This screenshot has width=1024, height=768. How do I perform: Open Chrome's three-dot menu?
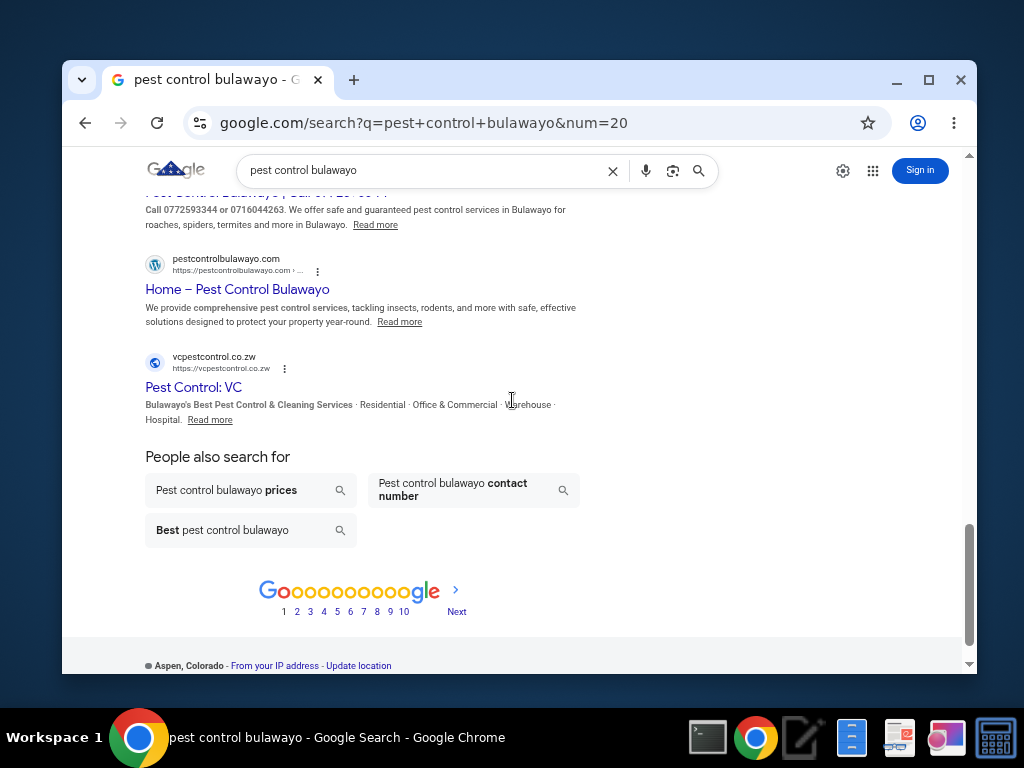coord(953,123)
